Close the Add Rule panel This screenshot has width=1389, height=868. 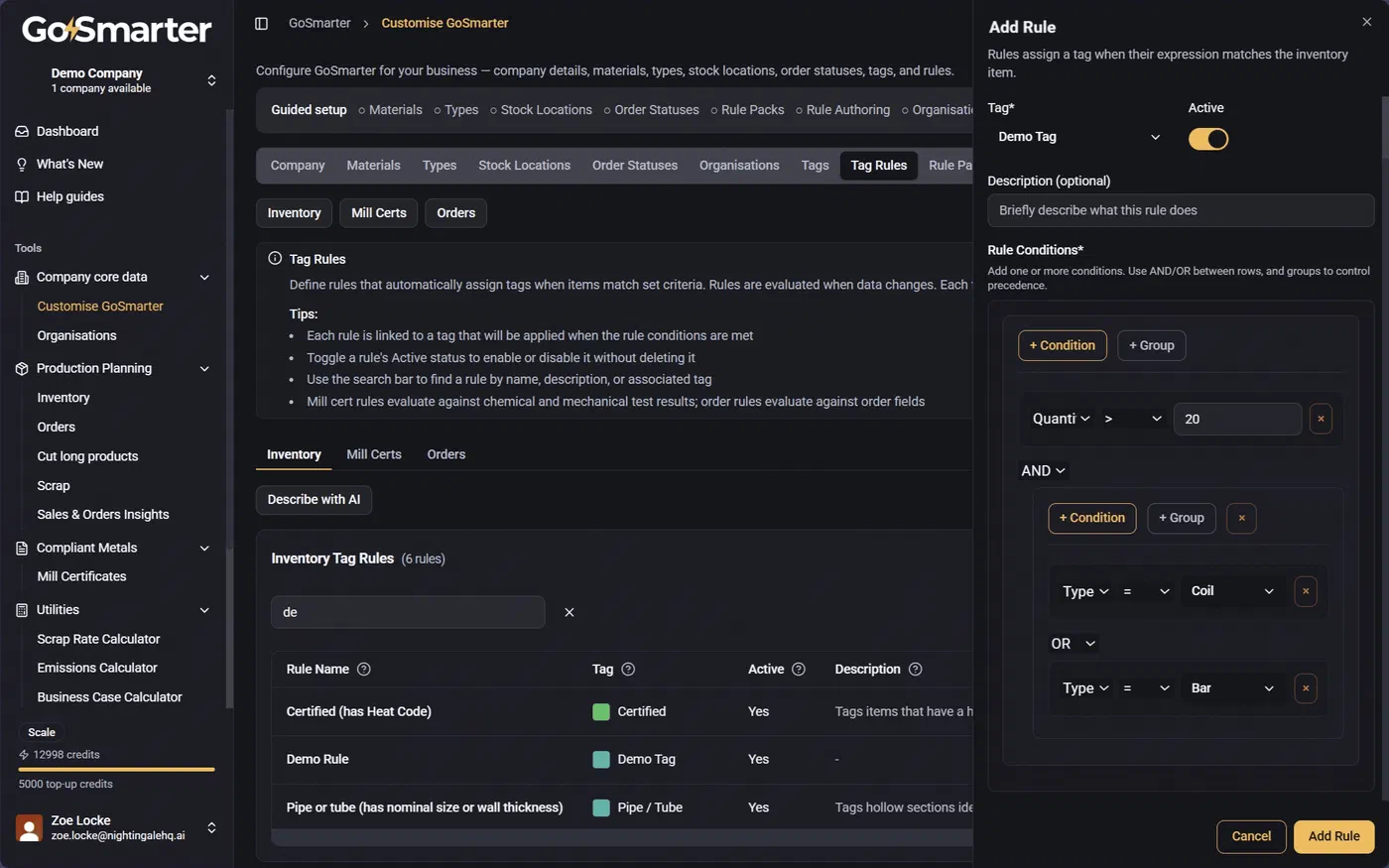point(1367,22)
